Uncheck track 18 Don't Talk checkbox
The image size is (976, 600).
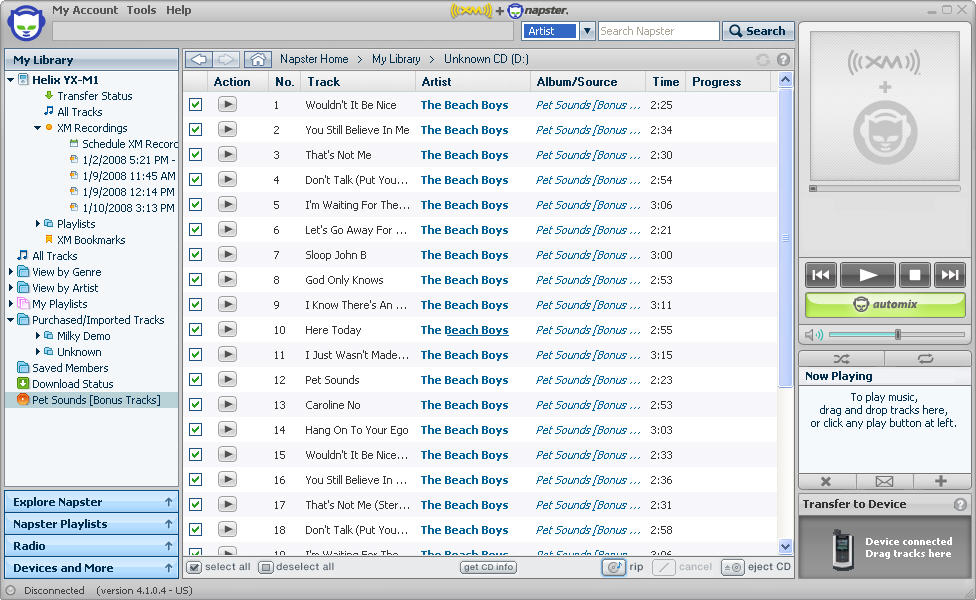pyautogui.click(x=195, y=530)
